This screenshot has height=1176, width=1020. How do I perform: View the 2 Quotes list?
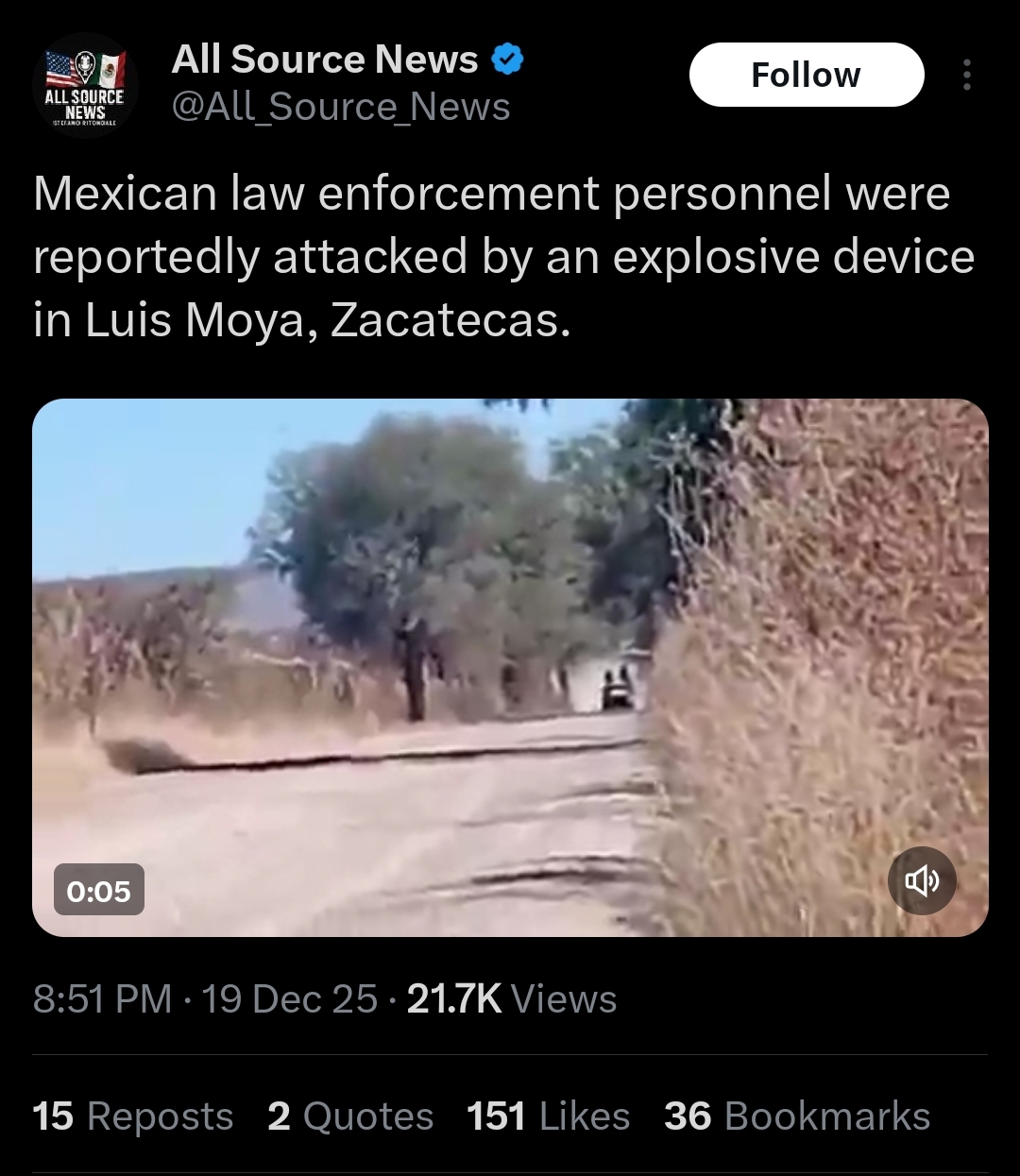[350, 1116]
